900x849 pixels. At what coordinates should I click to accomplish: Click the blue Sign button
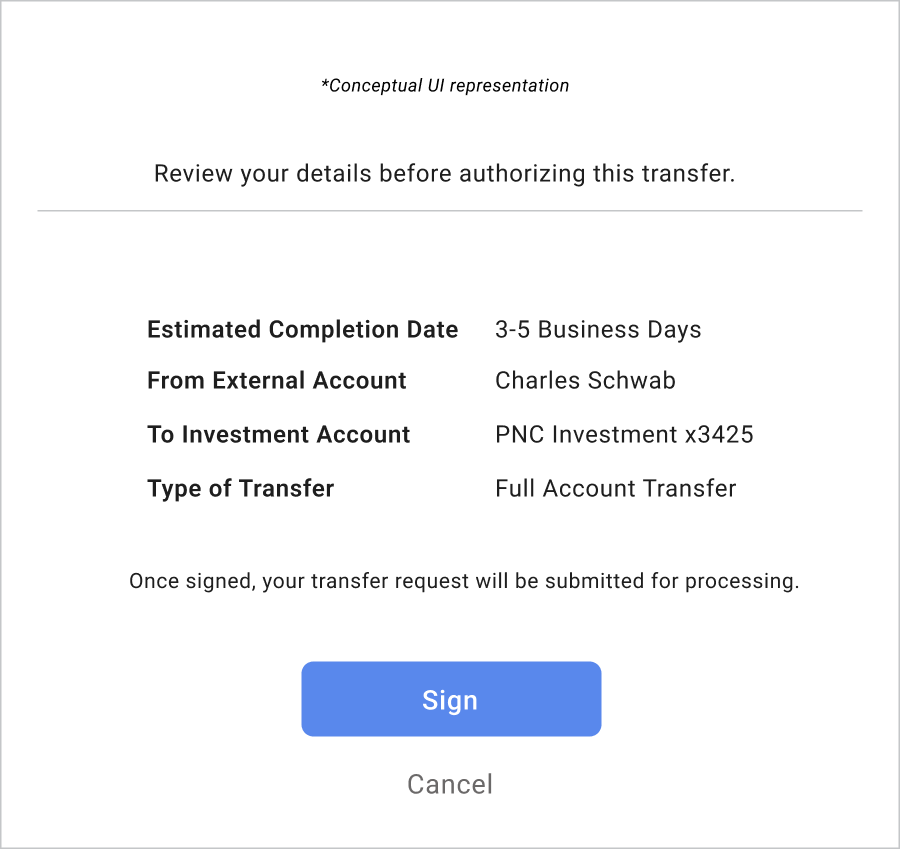[451, 699]
